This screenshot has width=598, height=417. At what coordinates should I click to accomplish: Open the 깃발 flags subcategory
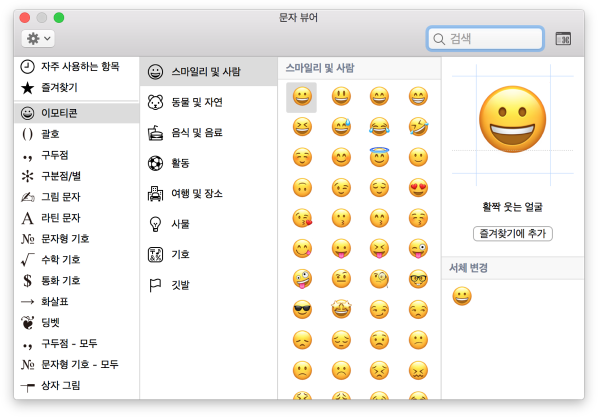pyautogui.click(x=208, y=285)
